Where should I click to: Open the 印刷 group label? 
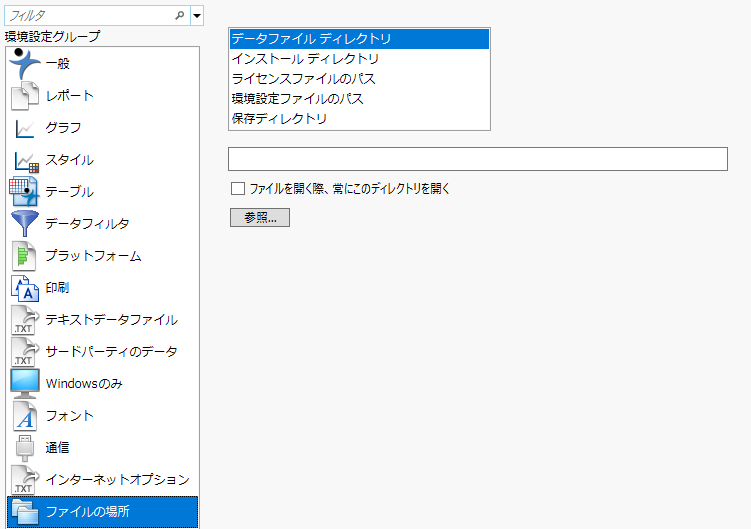57,288
